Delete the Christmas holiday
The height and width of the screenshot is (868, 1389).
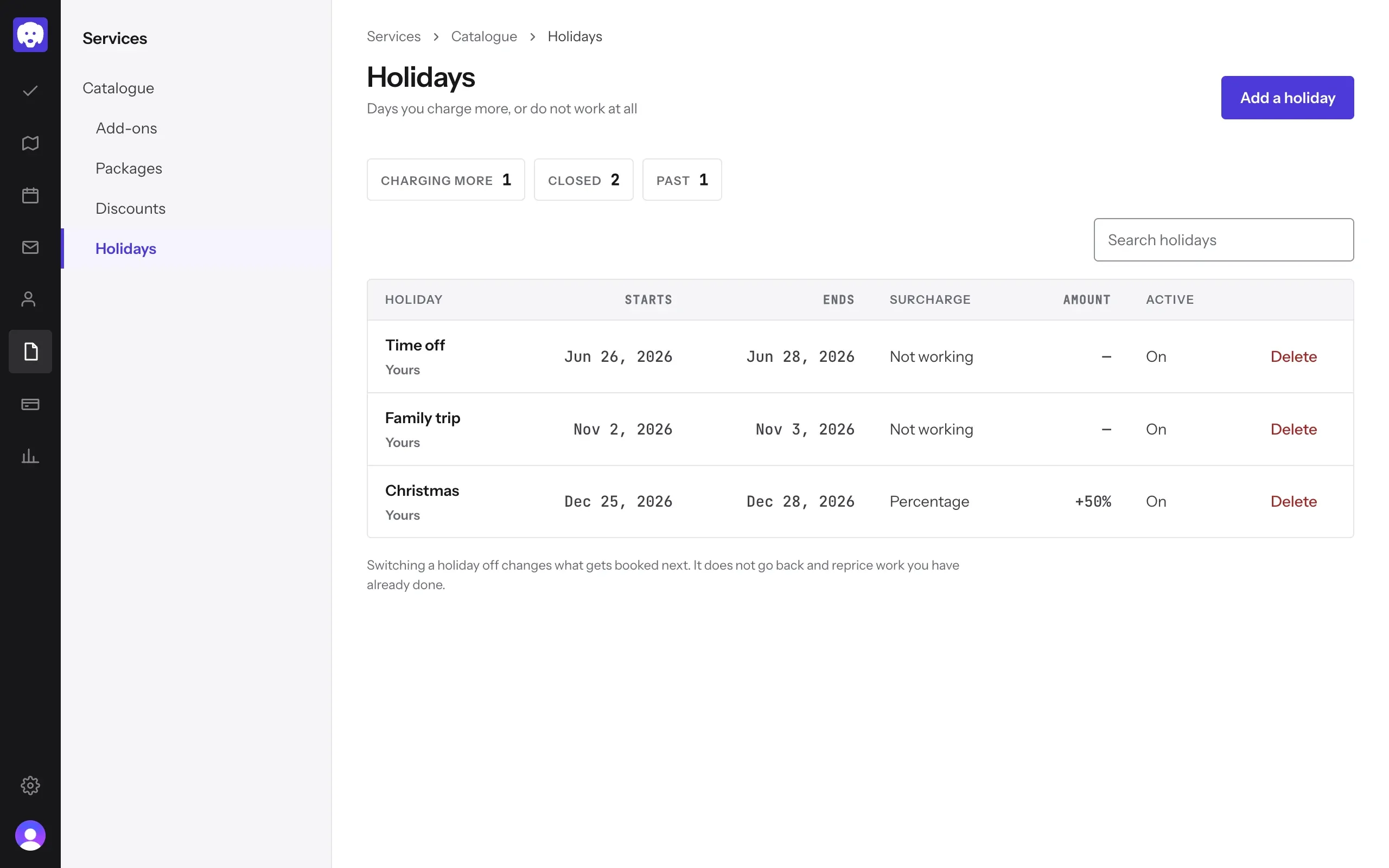point(1293,502)
